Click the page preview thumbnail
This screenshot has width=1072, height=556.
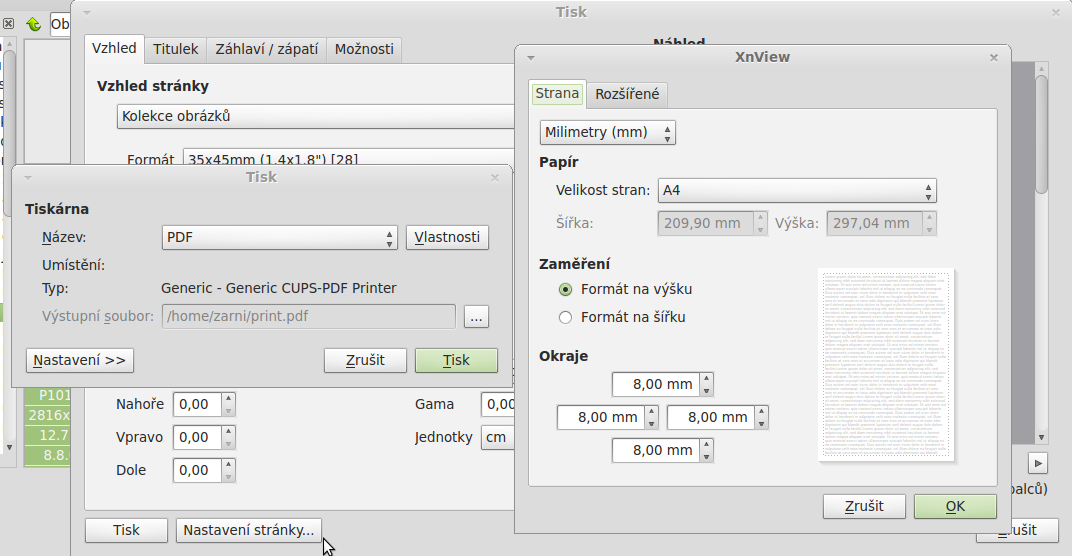click(x=885, y=365)
